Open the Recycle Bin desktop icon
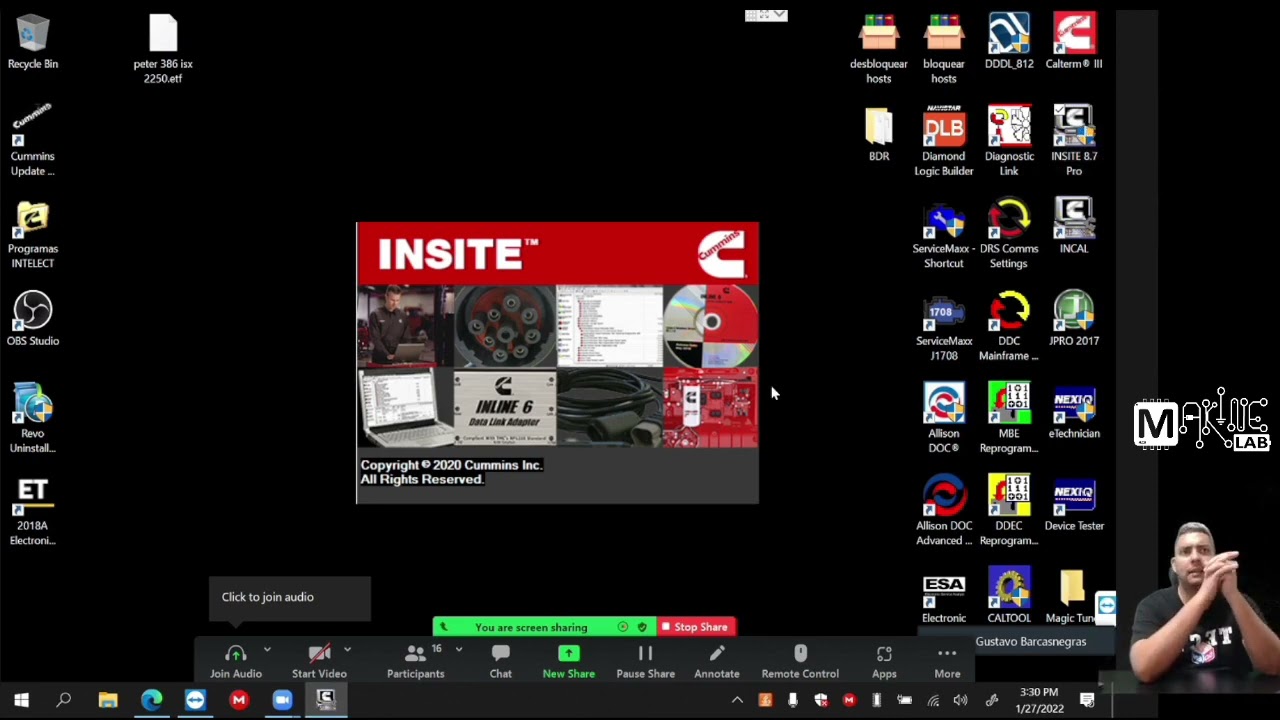The width and height of the screenshot is (1280, 720). coord(33,42)
